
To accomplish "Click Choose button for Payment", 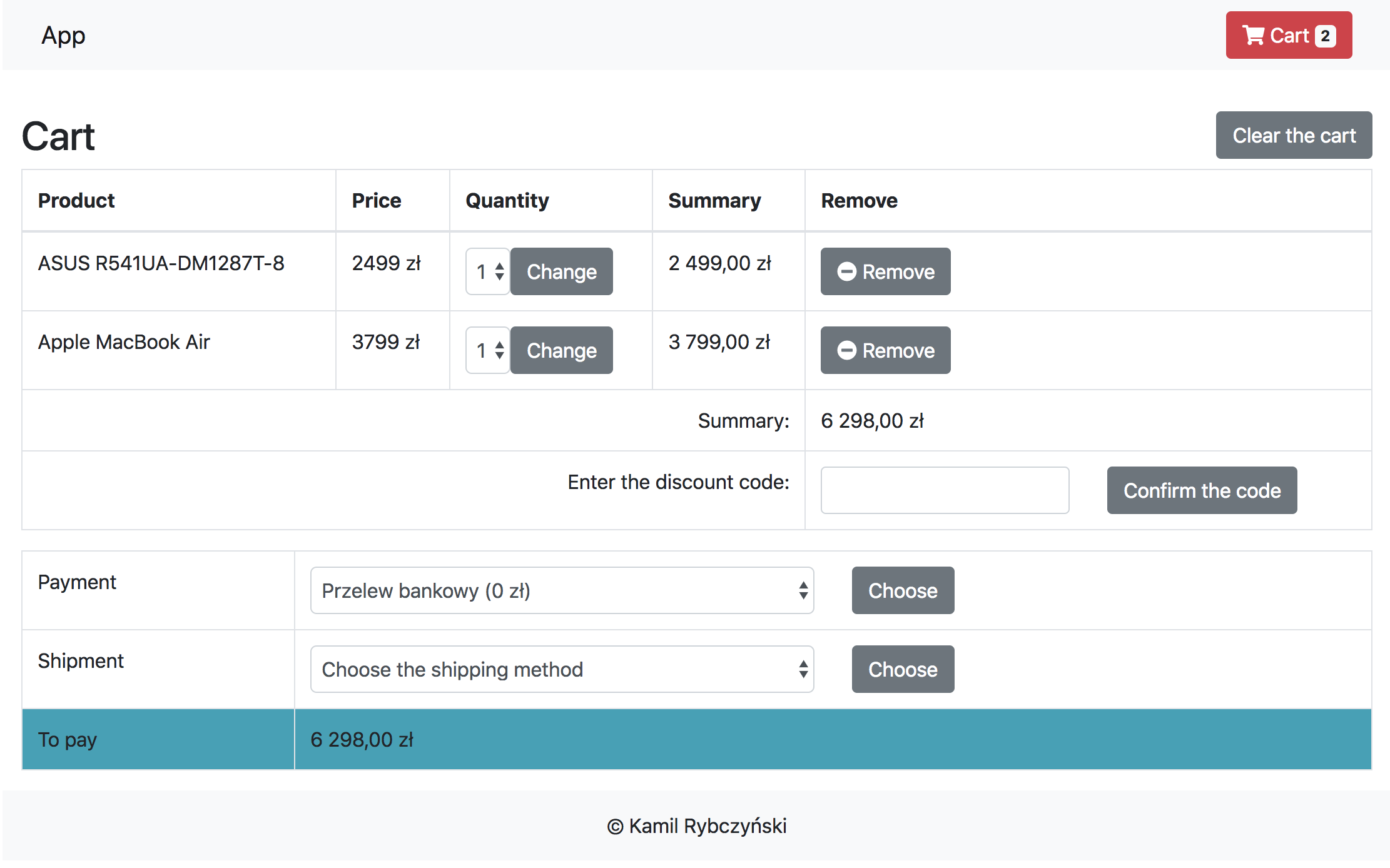I will point(902,590).
